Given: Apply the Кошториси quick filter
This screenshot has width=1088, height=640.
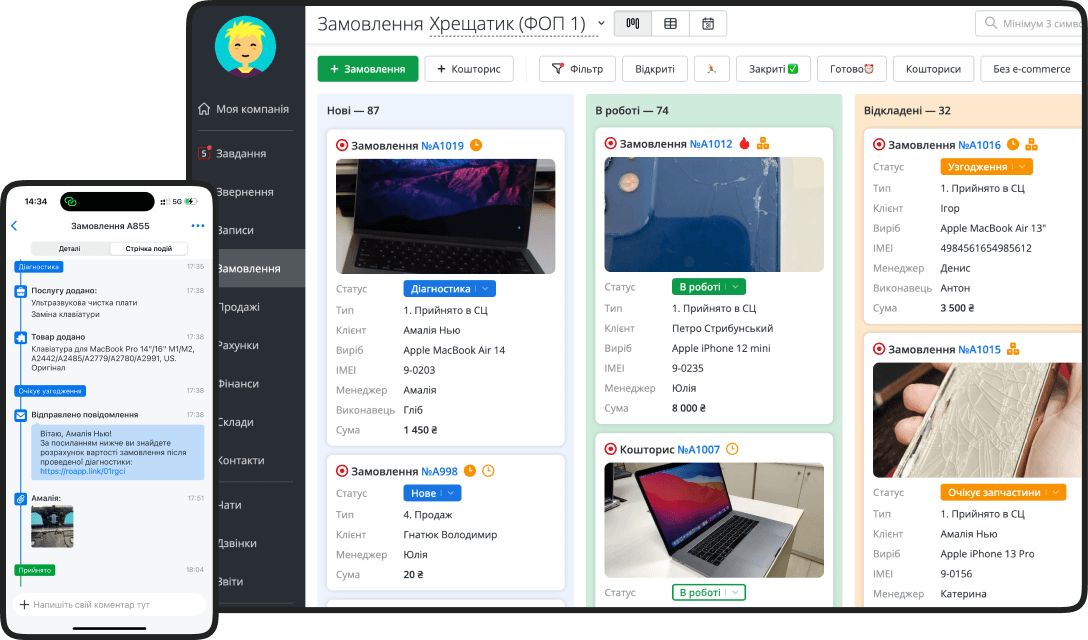Looking at the screenshot, I should click(x=933, y=69).
